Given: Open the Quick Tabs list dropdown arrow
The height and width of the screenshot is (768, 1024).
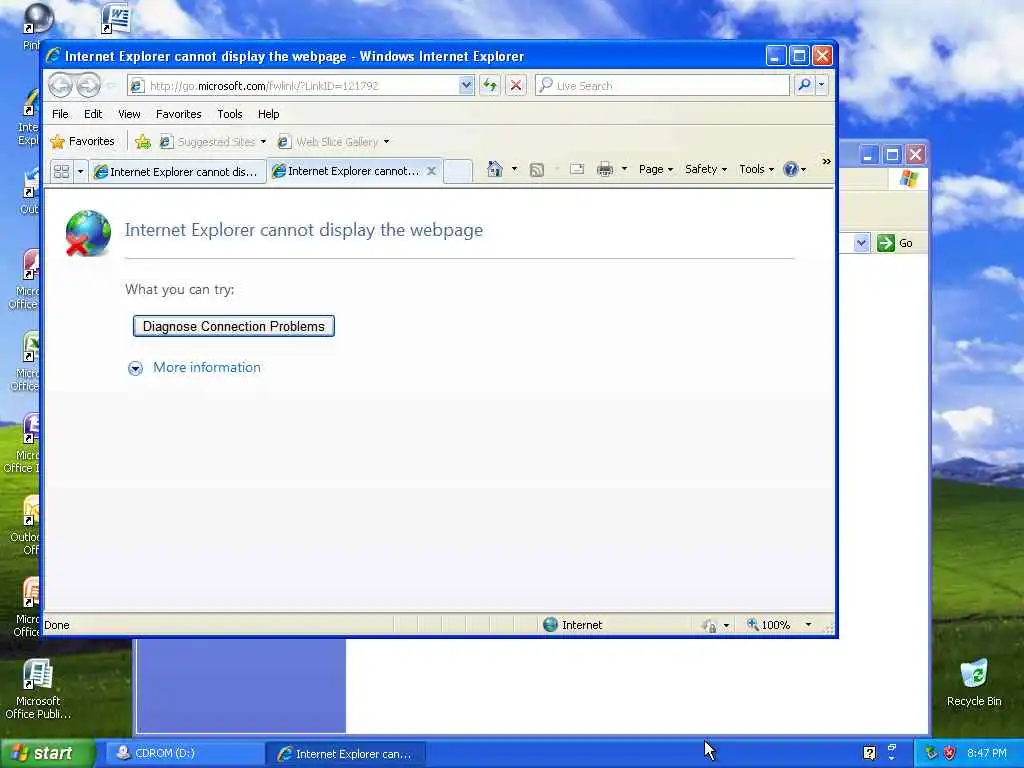Looking at the screenshot, I should [80, 172].
